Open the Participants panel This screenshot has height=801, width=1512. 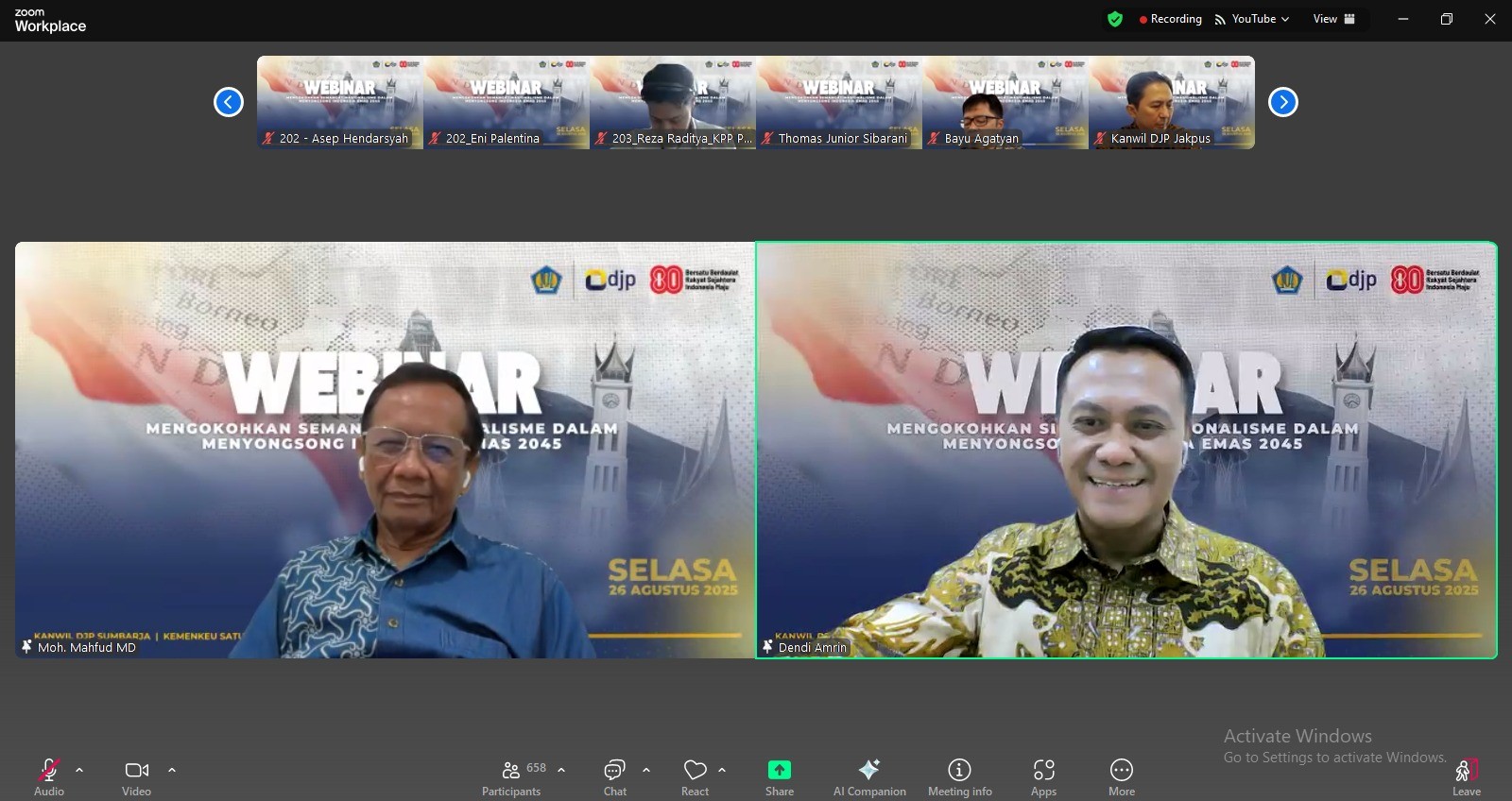click(511, 776)
